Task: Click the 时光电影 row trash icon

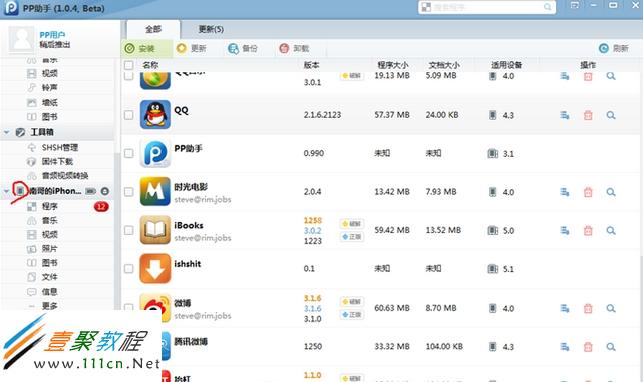Action: pos(588,192)
